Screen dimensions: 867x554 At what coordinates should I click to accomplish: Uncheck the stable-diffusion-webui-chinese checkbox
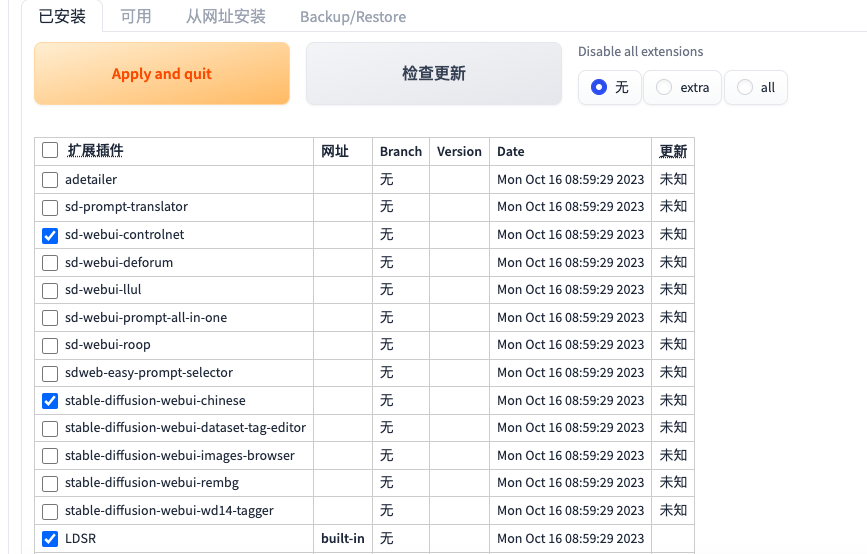pos(50,401)
